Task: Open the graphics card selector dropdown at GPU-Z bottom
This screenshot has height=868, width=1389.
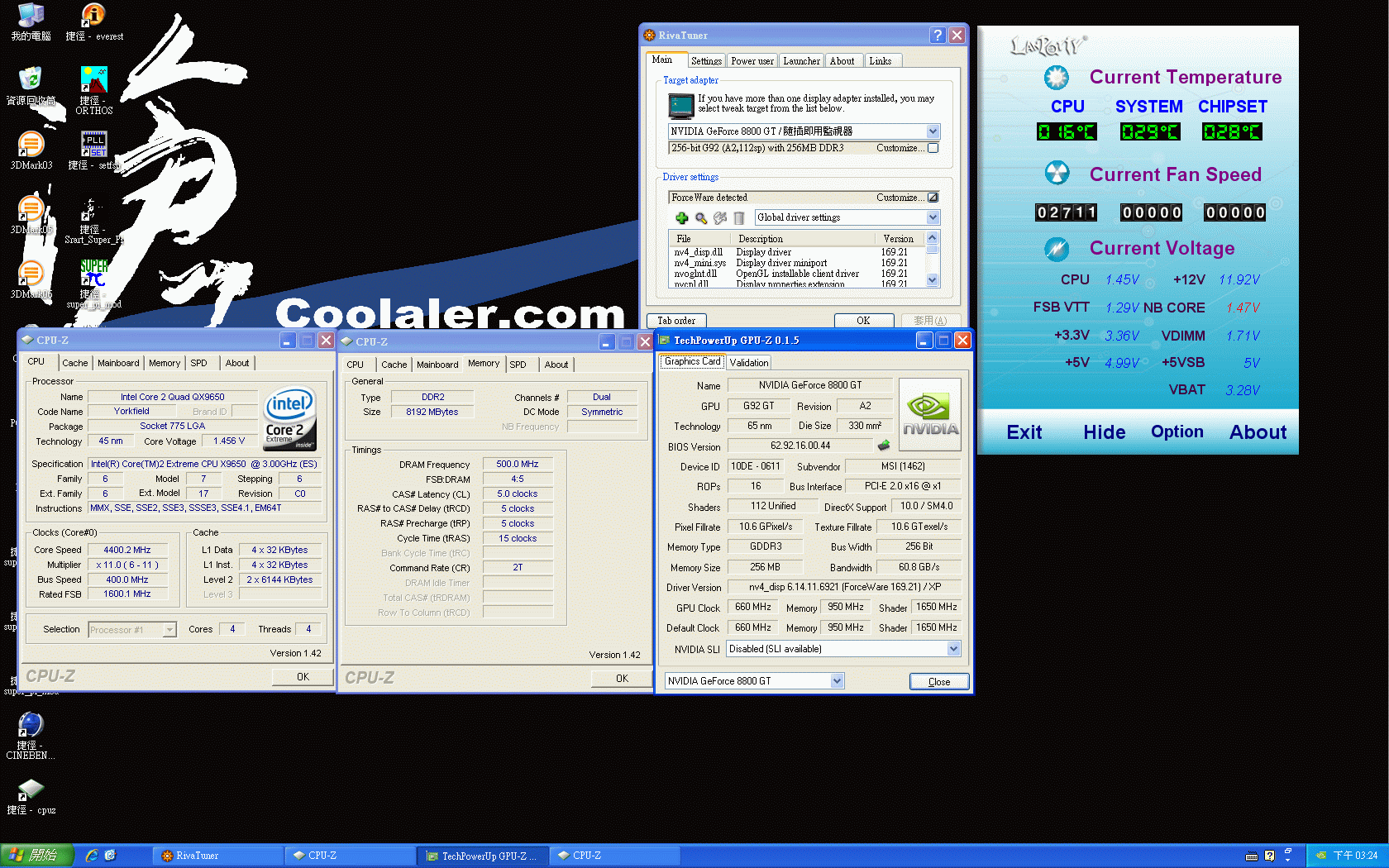Action: pyautogui.click(x=837, y=681)
